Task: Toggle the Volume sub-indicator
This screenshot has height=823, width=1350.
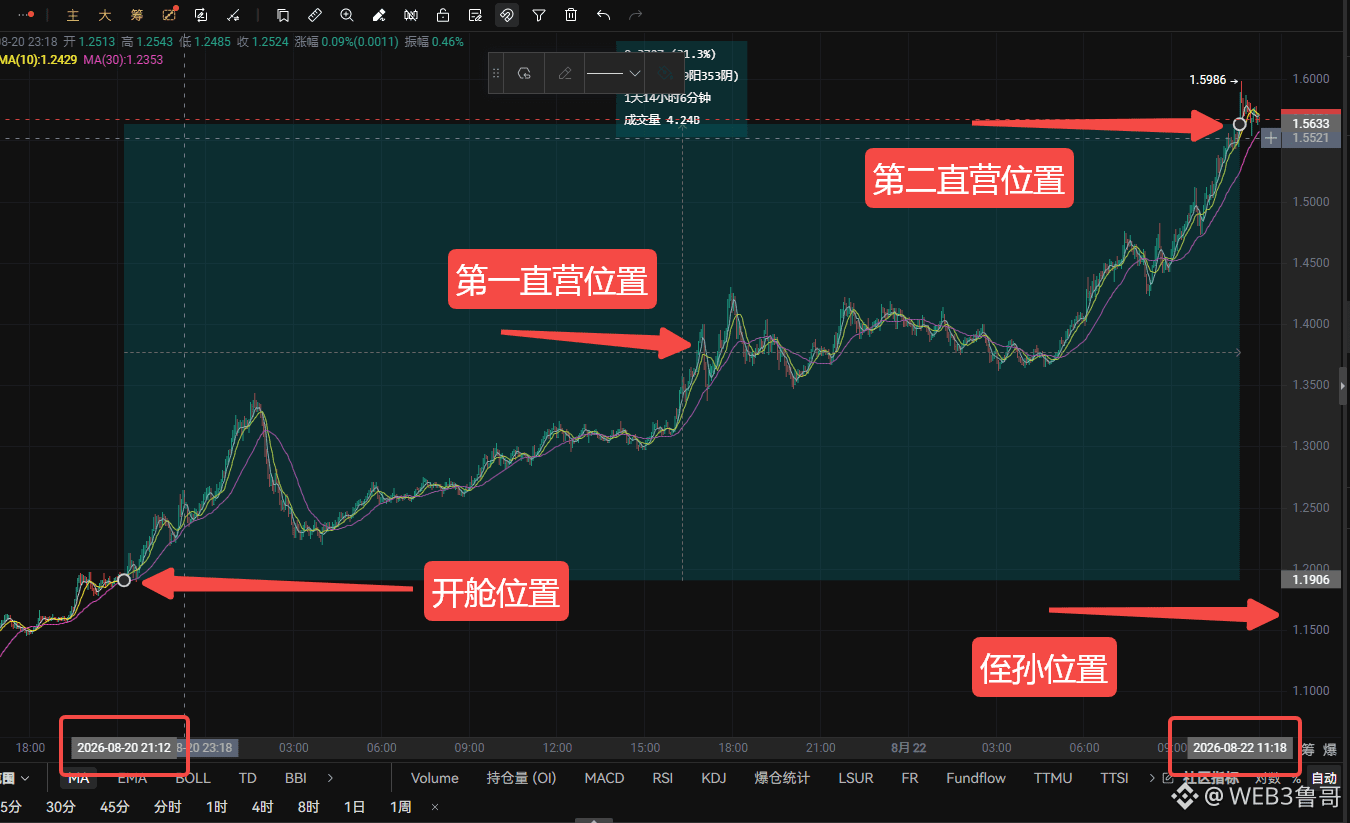Action: pos(435,778)
